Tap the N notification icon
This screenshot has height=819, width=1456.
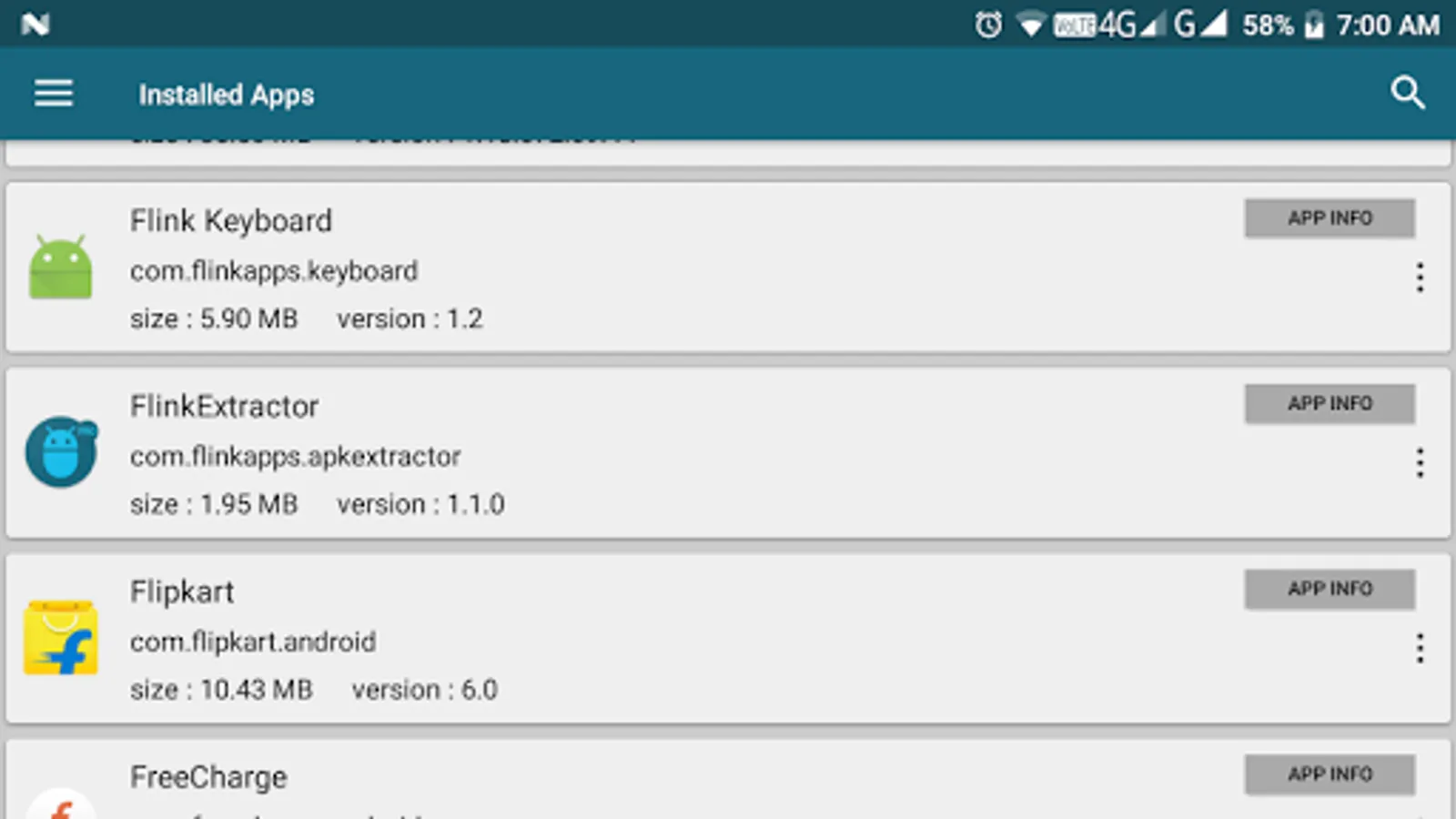pos(35,25)
